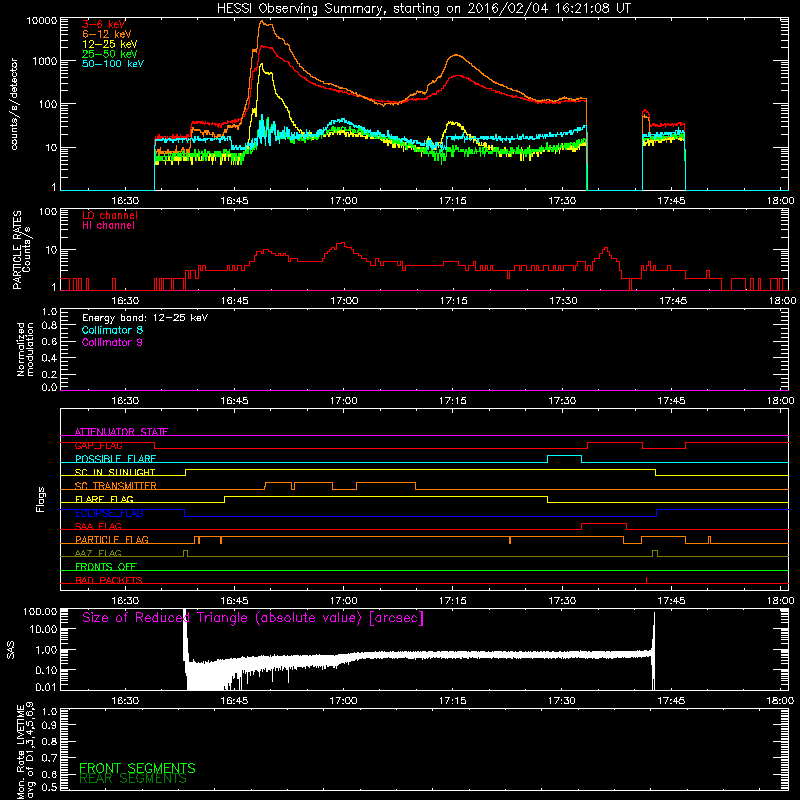Select the '6-12 keV' legend label

coord(107,34)
